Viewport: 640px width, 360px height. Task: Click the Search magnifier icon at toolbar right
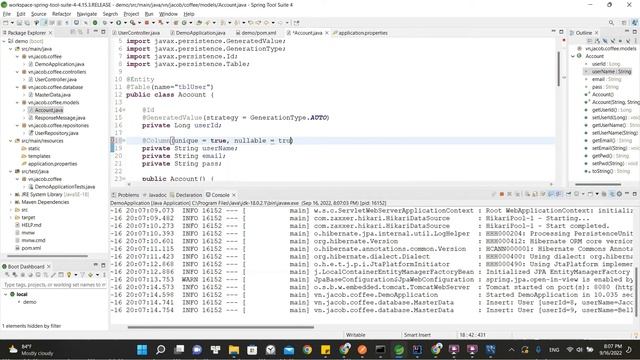(611, 23)
